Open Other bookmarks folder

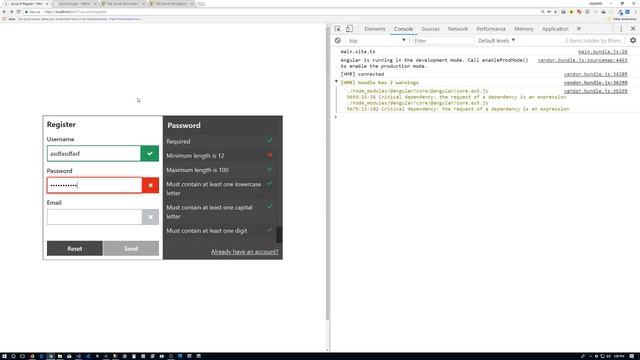[x=622, y=19]
